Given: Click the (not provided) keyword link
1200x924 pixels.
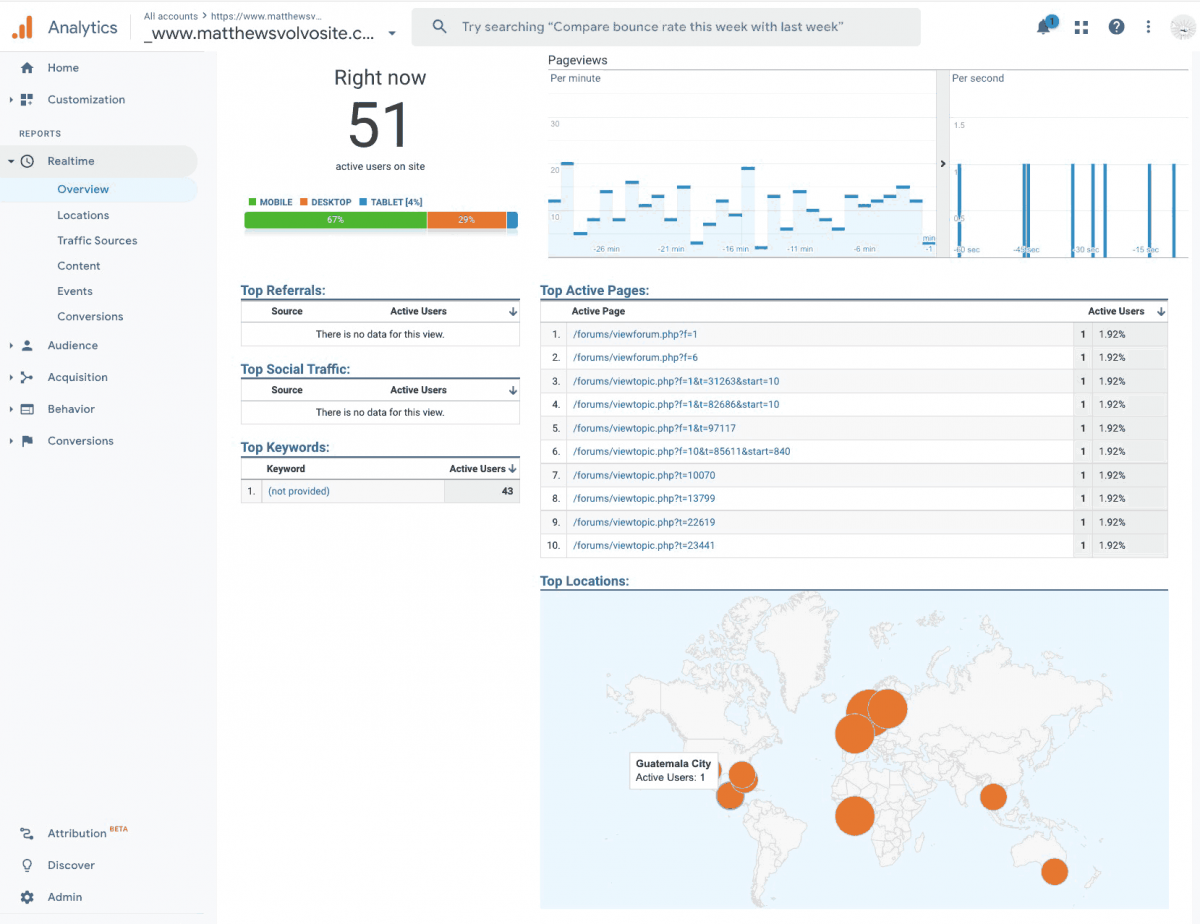Looking at the screenshot, I should pyautogui.click(x=298, y=491).
